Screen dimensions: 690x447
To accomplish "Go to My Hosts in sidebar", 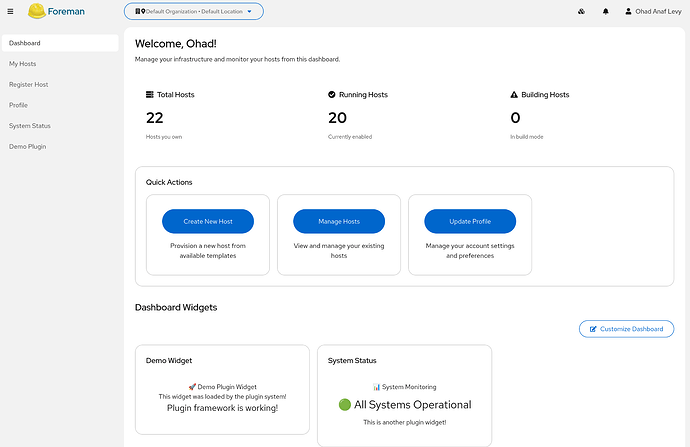I will 22,64.
